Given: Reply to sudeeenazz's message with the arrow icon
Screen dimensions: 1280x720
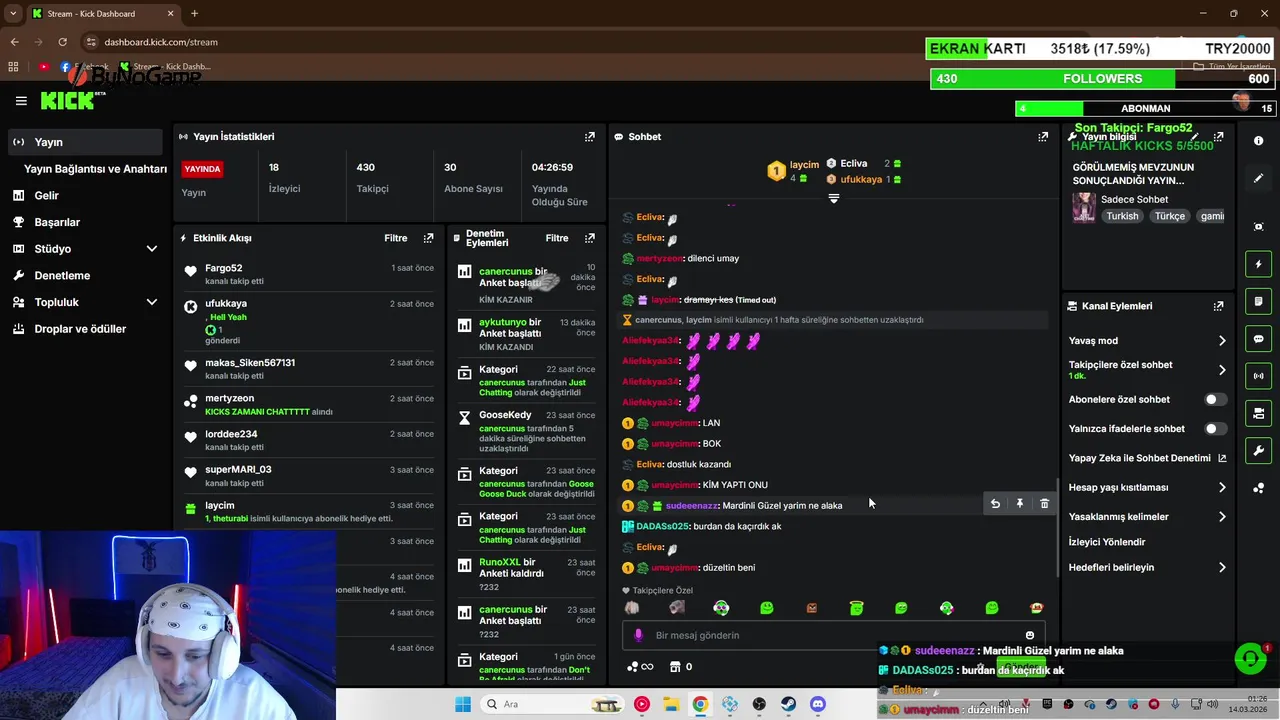Looking at the screenshot, I should pos(995,504).
